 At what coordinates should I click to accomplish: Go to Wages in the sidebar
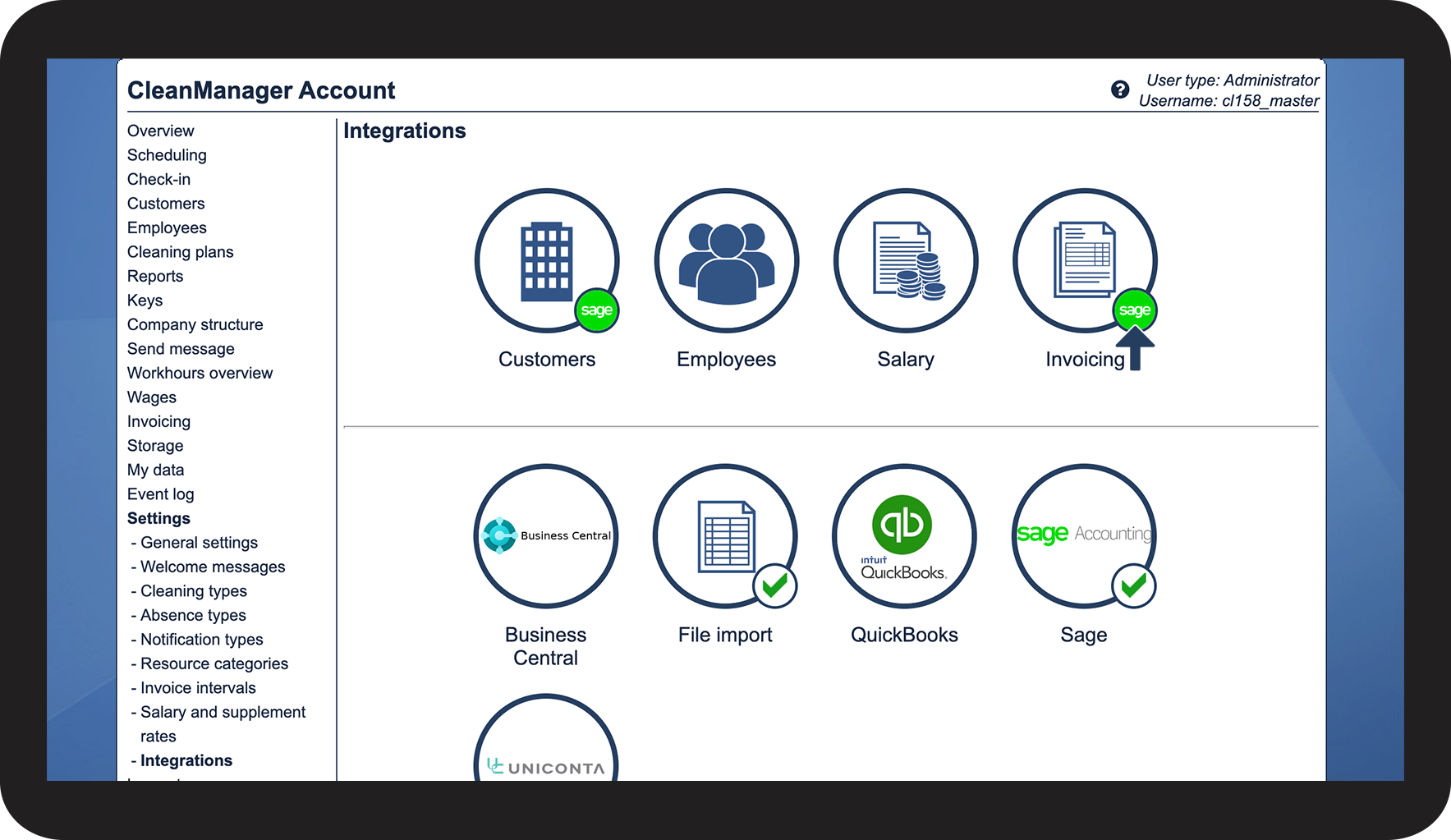[152, 397]
